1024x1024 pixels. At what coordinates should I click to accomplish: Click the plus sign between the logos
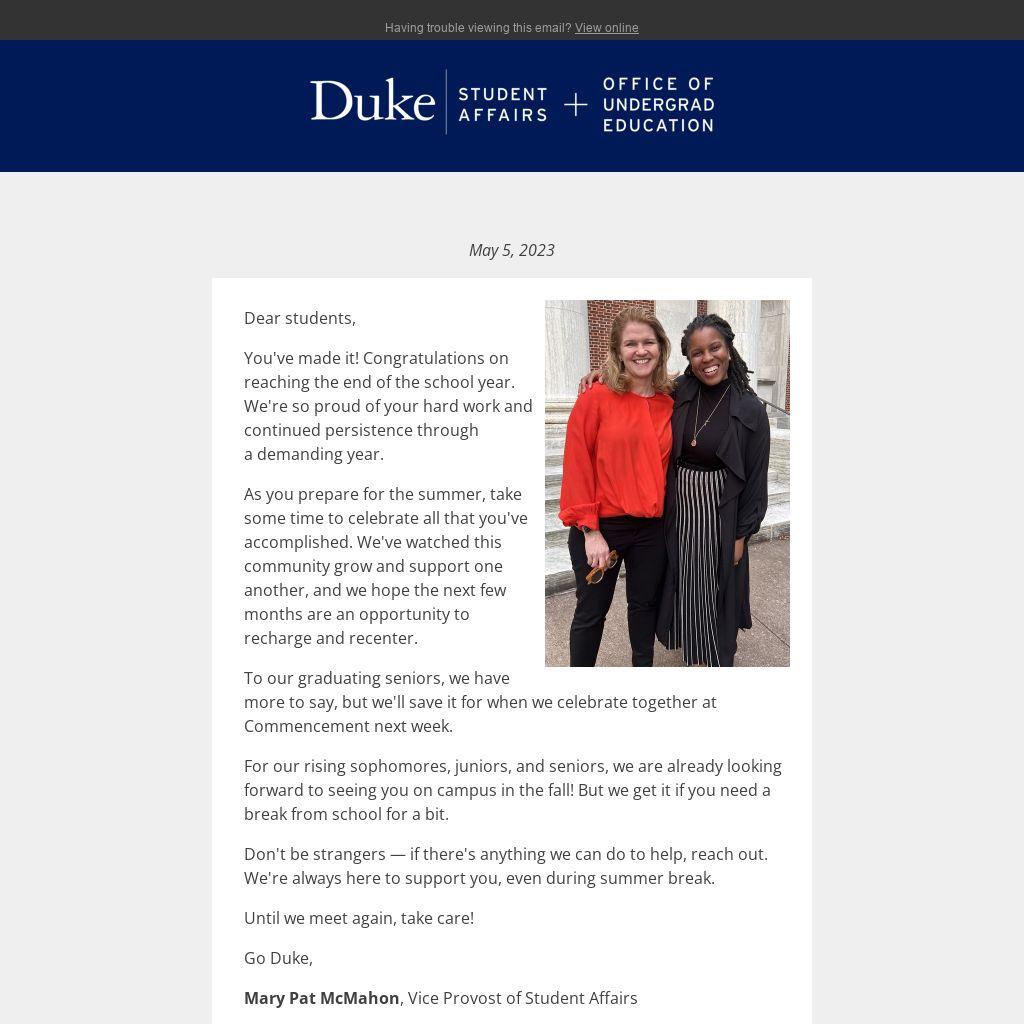coord(575,104)
